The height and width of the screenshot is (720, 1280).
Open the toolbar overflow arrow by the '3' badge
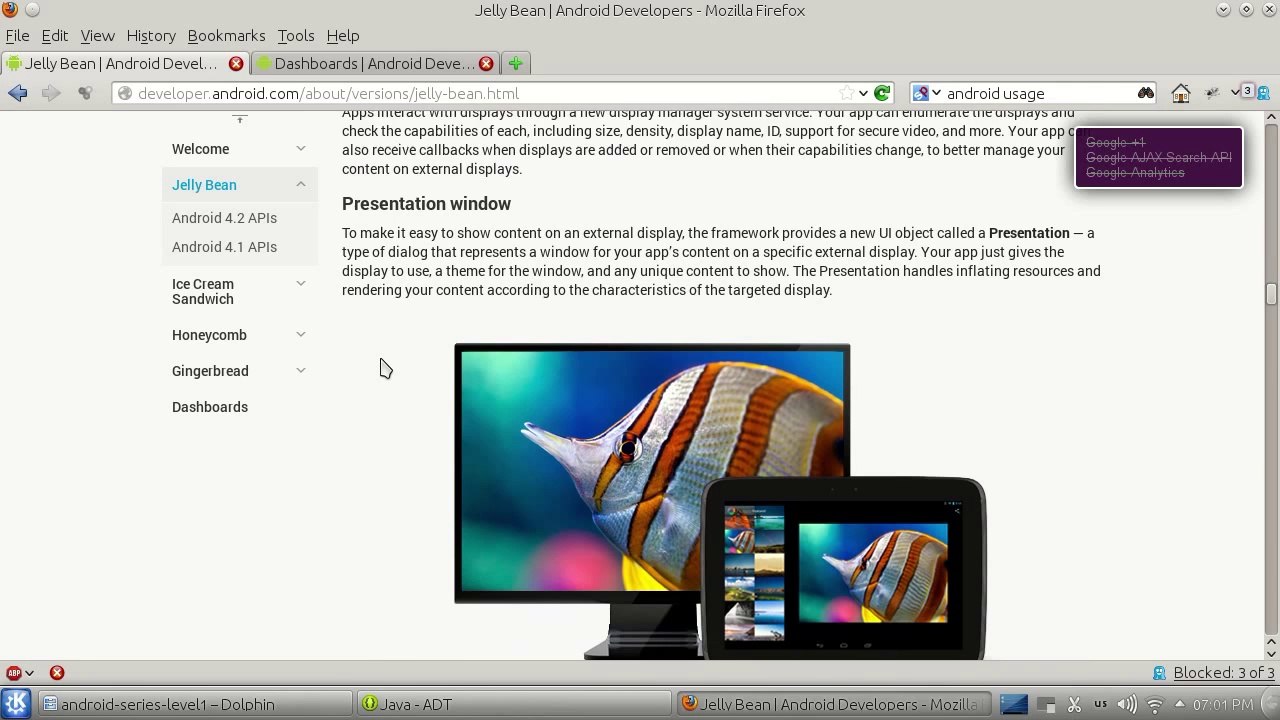tap(1235, 92)
